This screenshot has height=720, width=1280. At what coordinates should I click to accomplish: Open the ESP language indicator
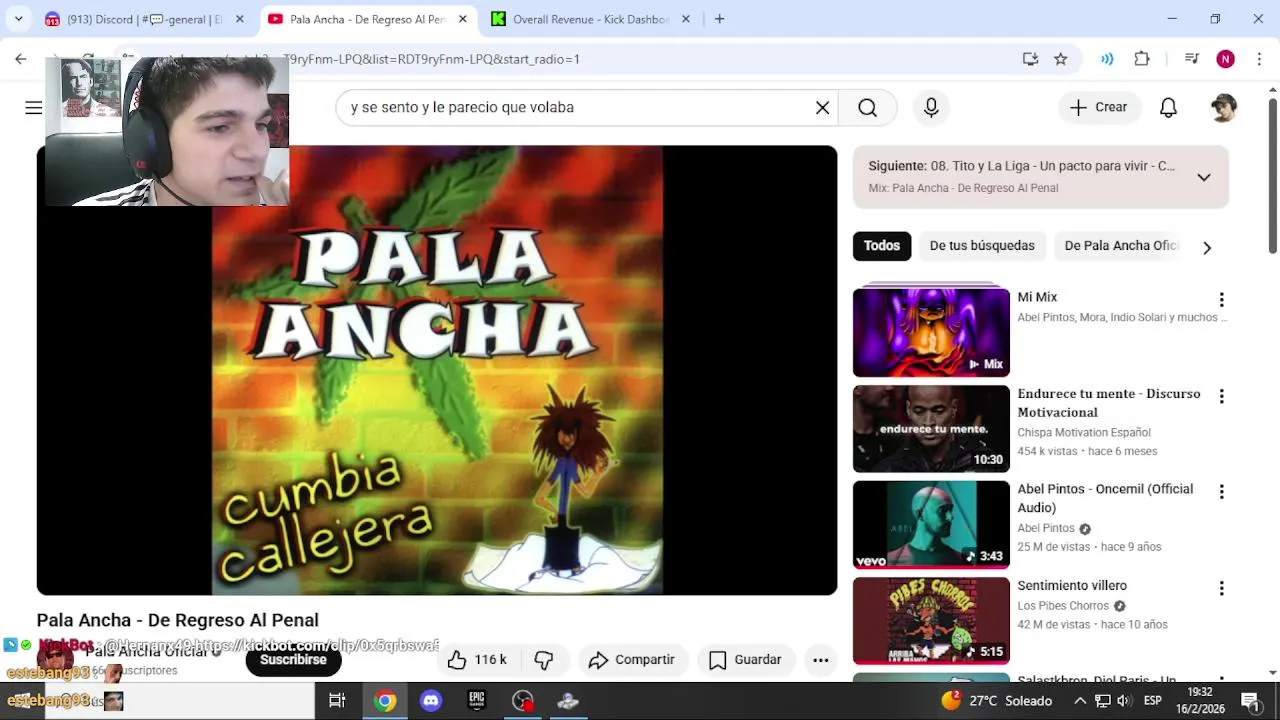(x=1152, y=701)
